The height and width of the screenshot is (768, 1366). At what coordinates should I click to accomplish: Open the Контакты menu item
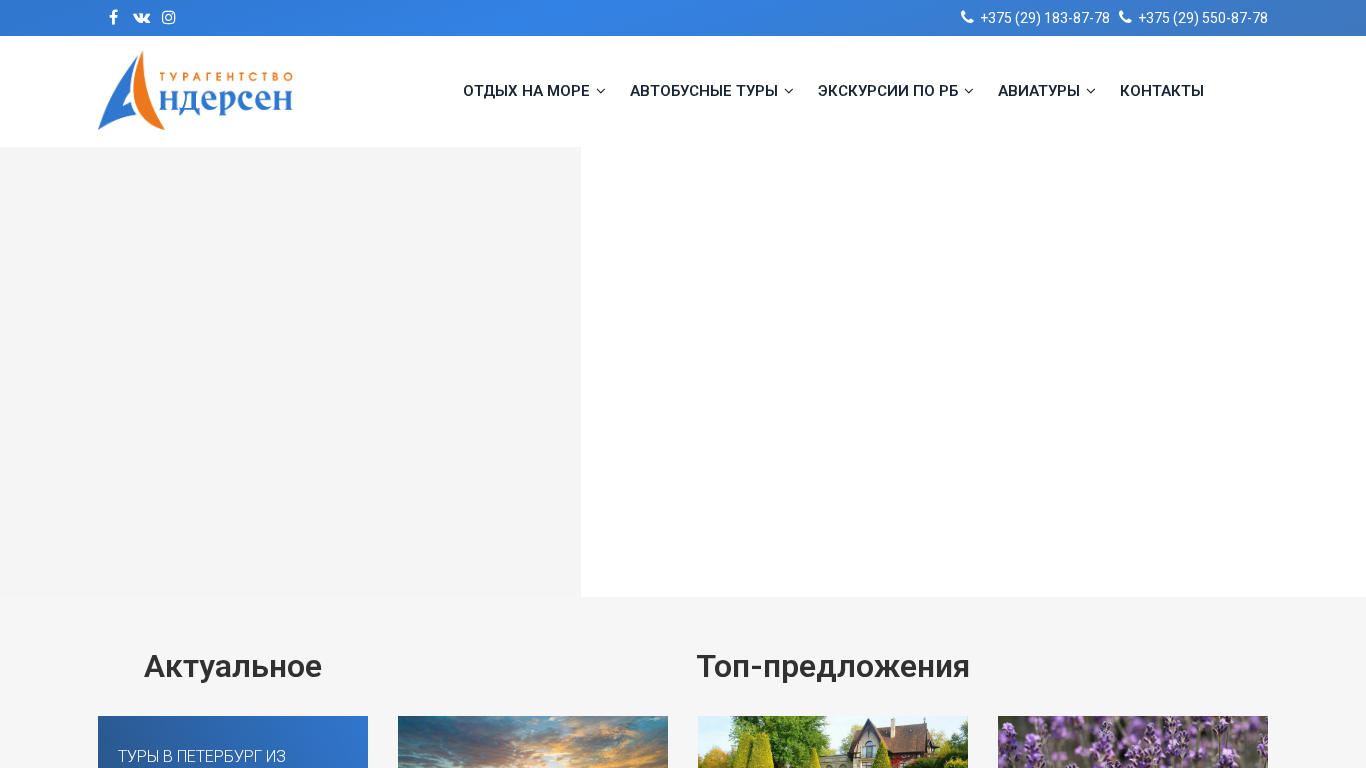tap(1161, 91)
